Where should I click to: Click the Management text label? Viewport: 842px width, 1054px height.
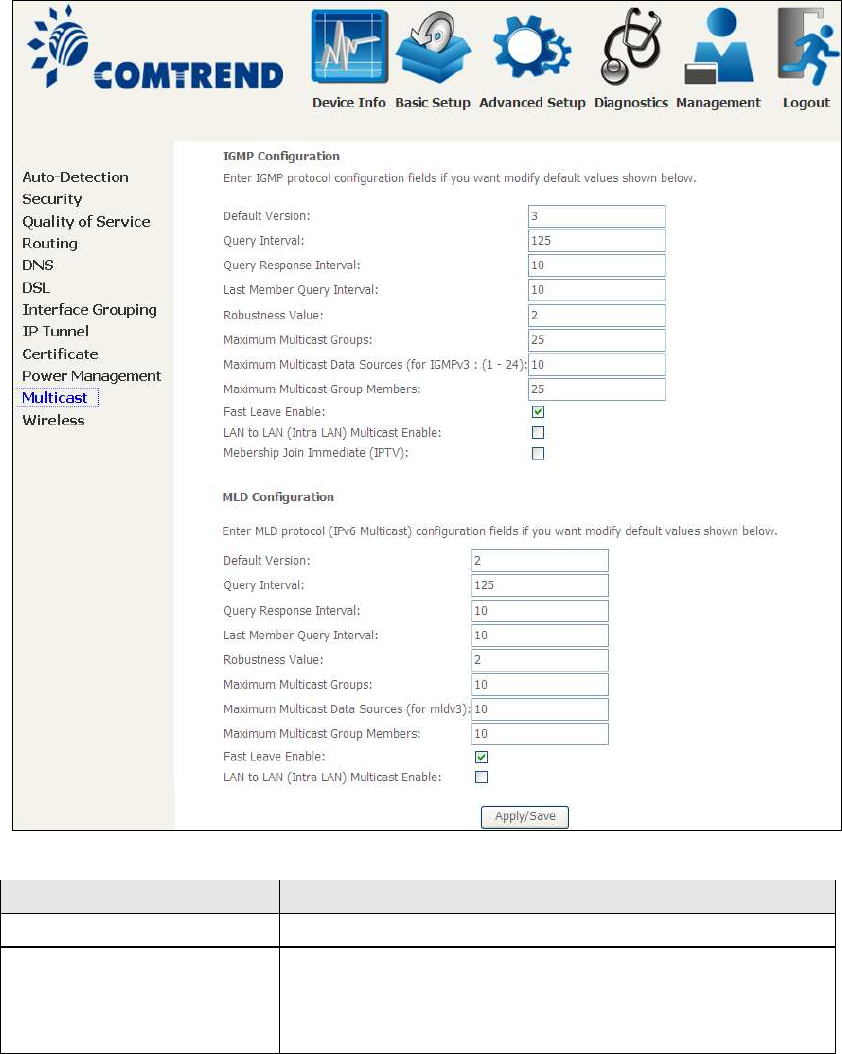[x=718, y=103]
